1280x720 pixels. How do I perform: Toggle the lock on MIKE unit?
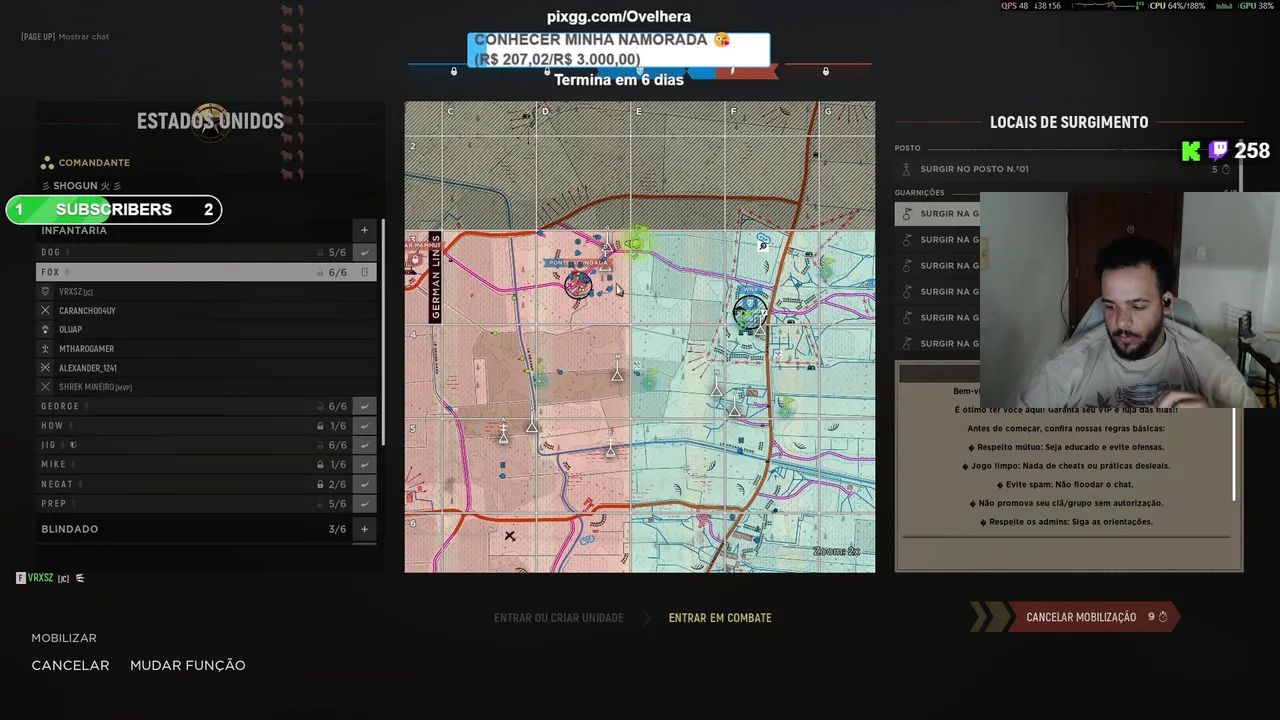(321, 465)
